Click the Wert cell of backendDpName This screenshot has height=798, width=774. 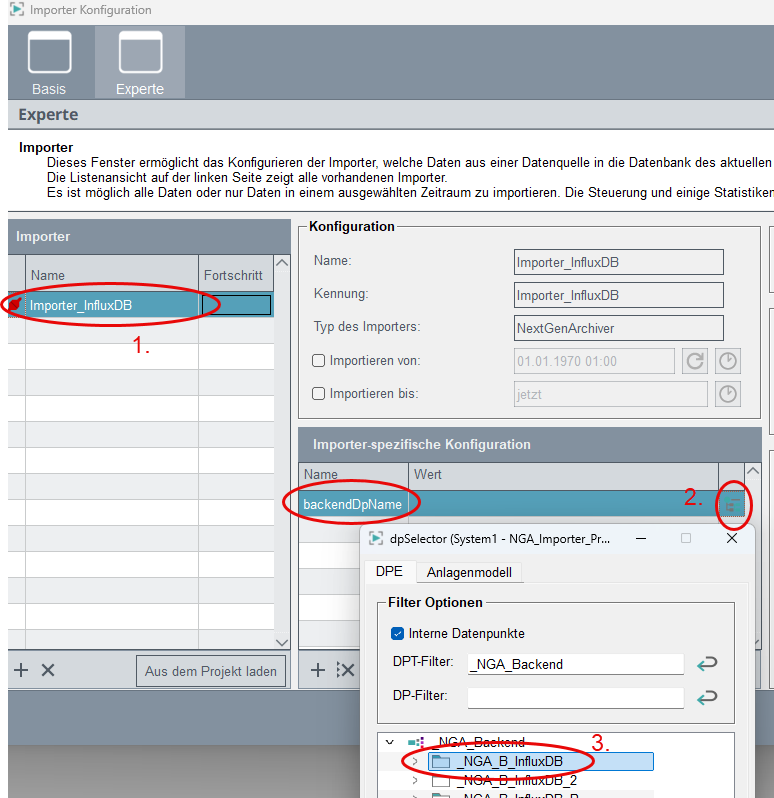[x=563, y=504]
